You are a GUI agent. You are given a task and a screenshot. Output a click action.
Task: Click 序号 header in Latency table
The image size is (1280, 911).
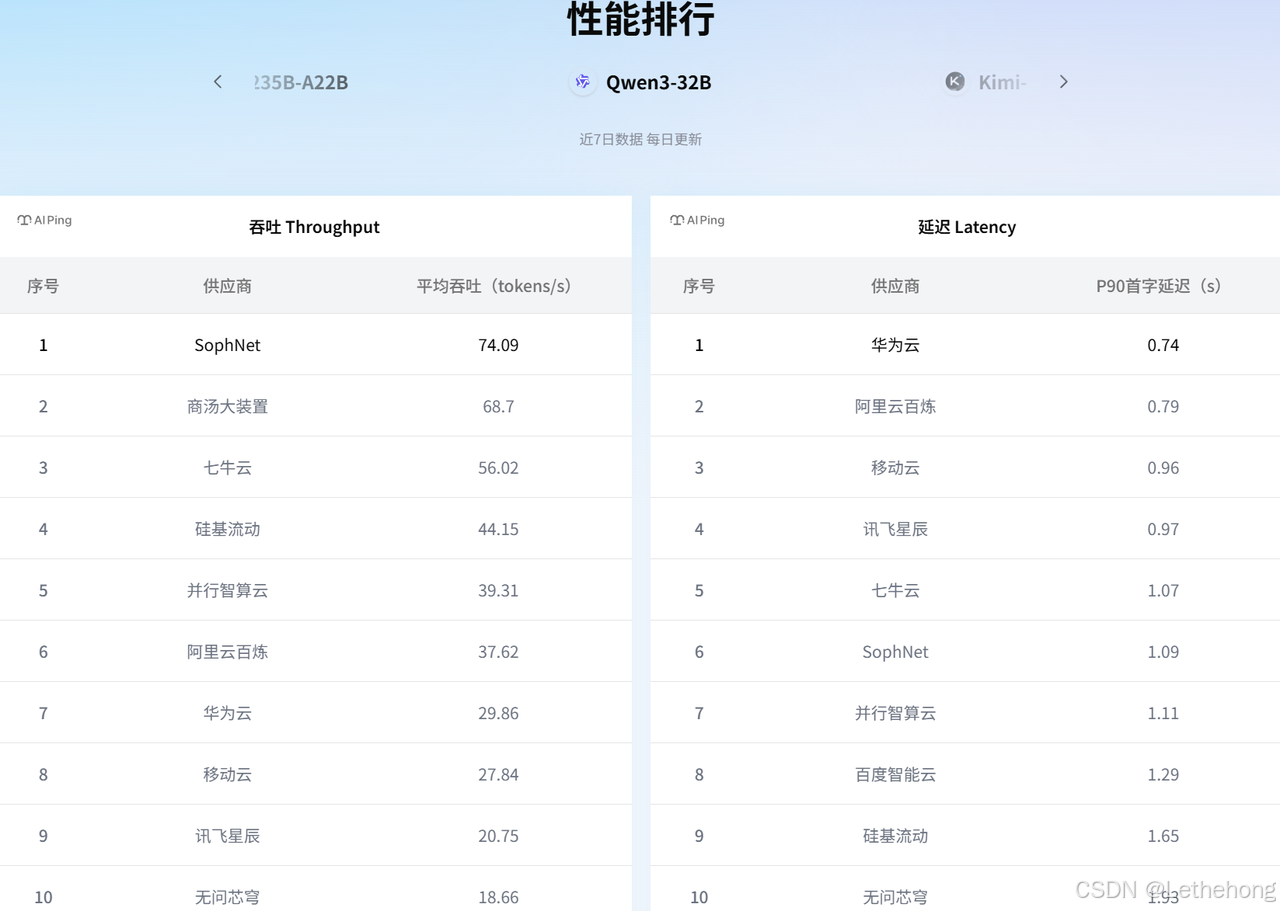pyautogui.click(x=699, y=286)
